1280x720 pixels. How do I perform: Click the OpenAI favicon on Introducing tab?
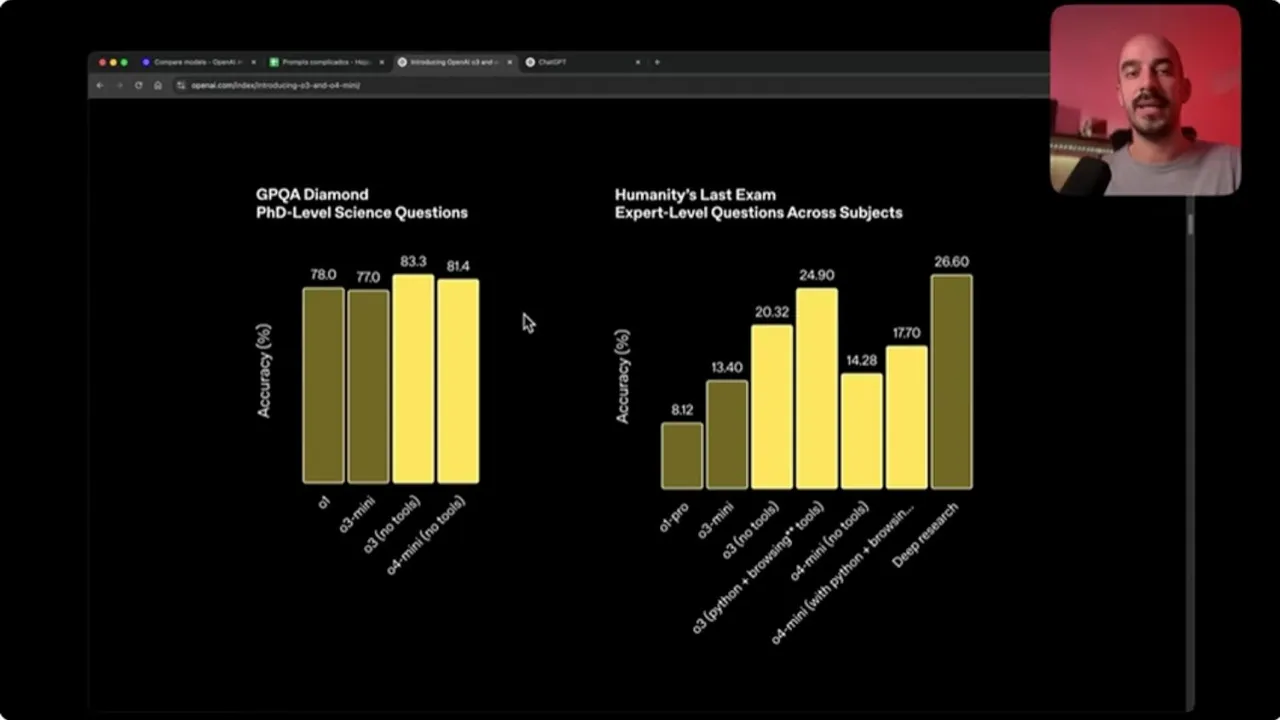tap(402, 62)
